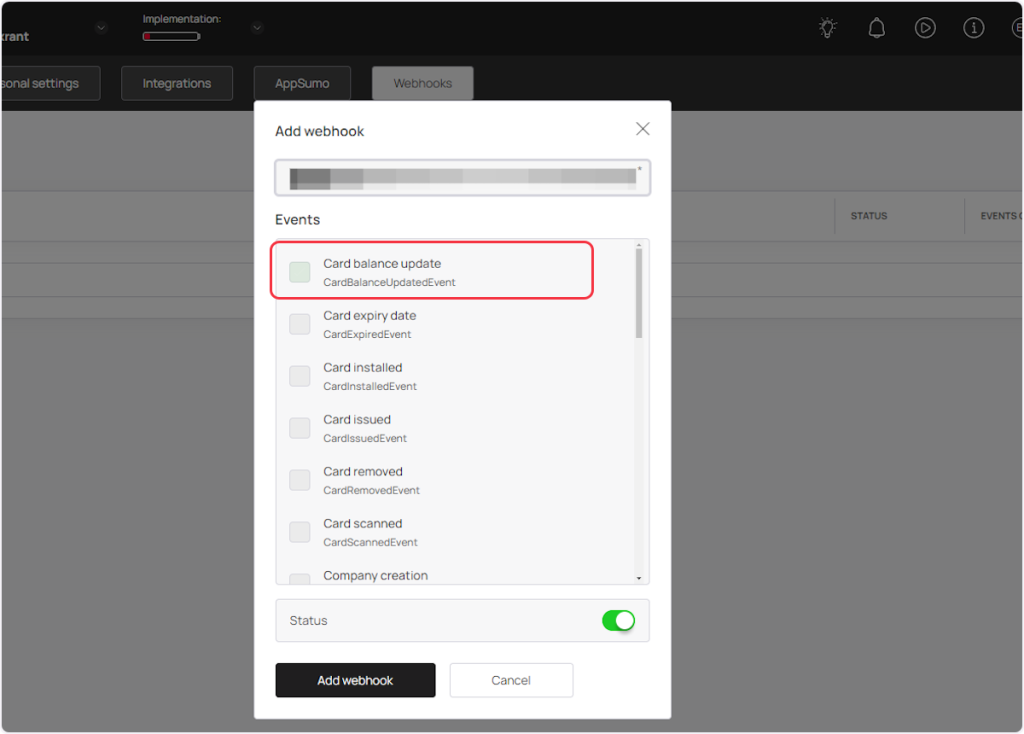Open the notifications bell
This screenshot has height=734, width=1024.
[x=876, y=28]
